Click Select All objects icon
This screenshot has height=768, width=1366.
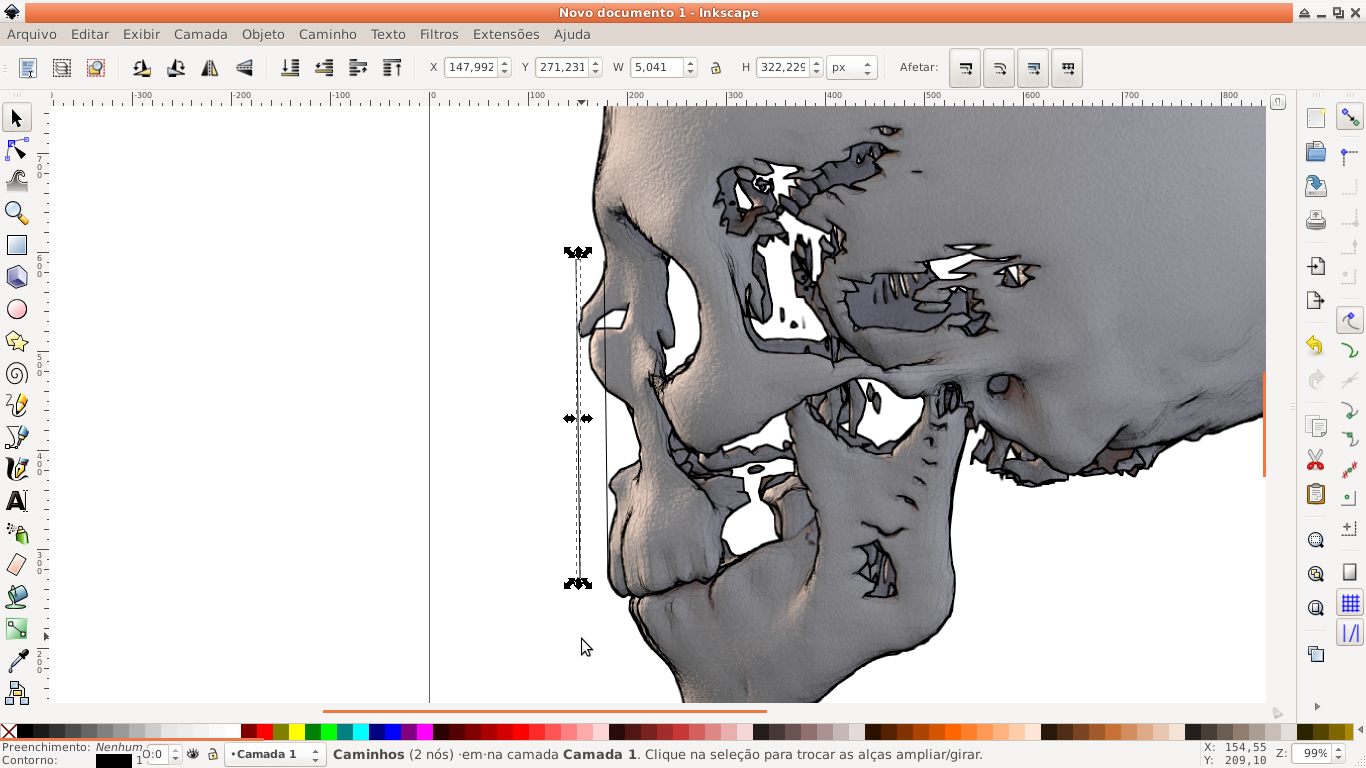pyautogui.click(x=28, y=68)
